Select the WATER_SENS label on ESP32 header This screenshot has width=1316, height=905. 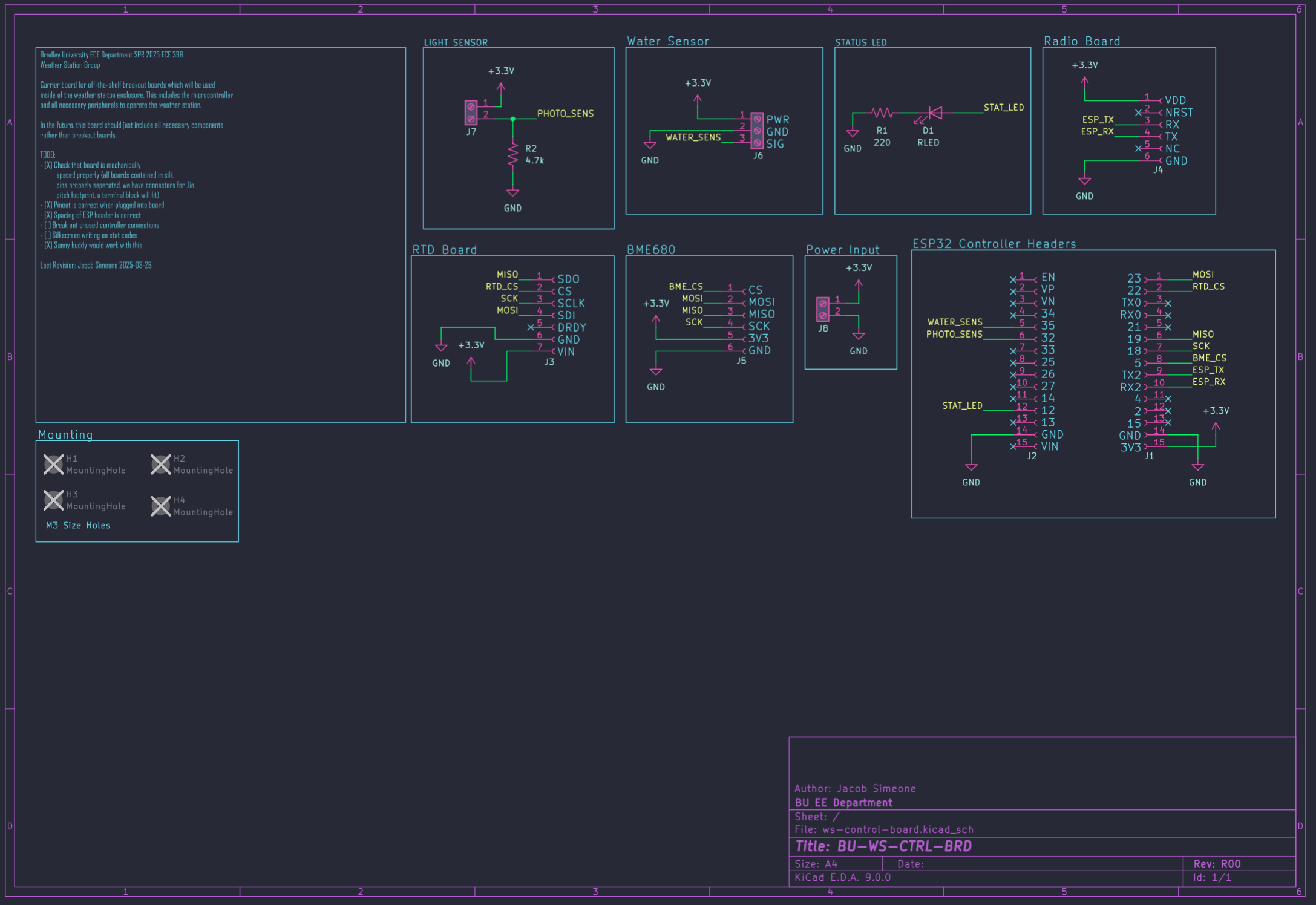point(955,322)
